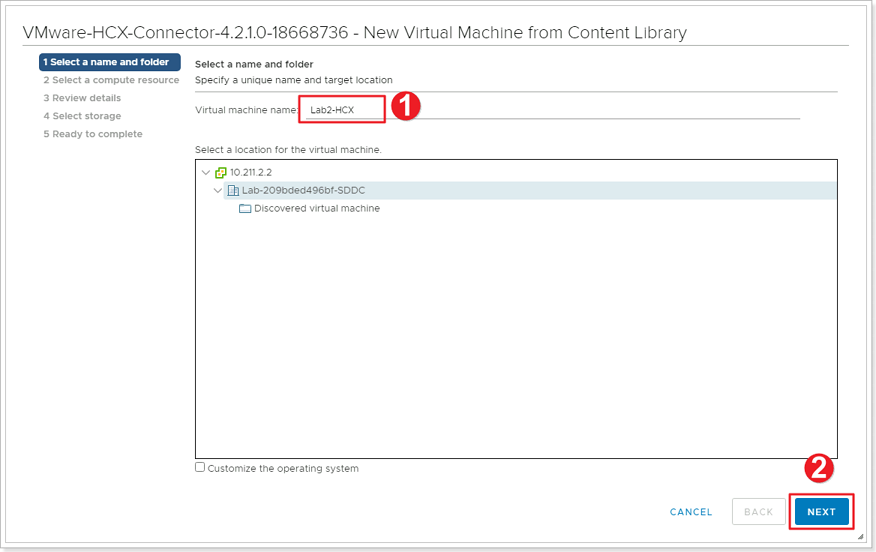Jump to step 3 Review details
The image size is (876, 552).
(82, 98)
